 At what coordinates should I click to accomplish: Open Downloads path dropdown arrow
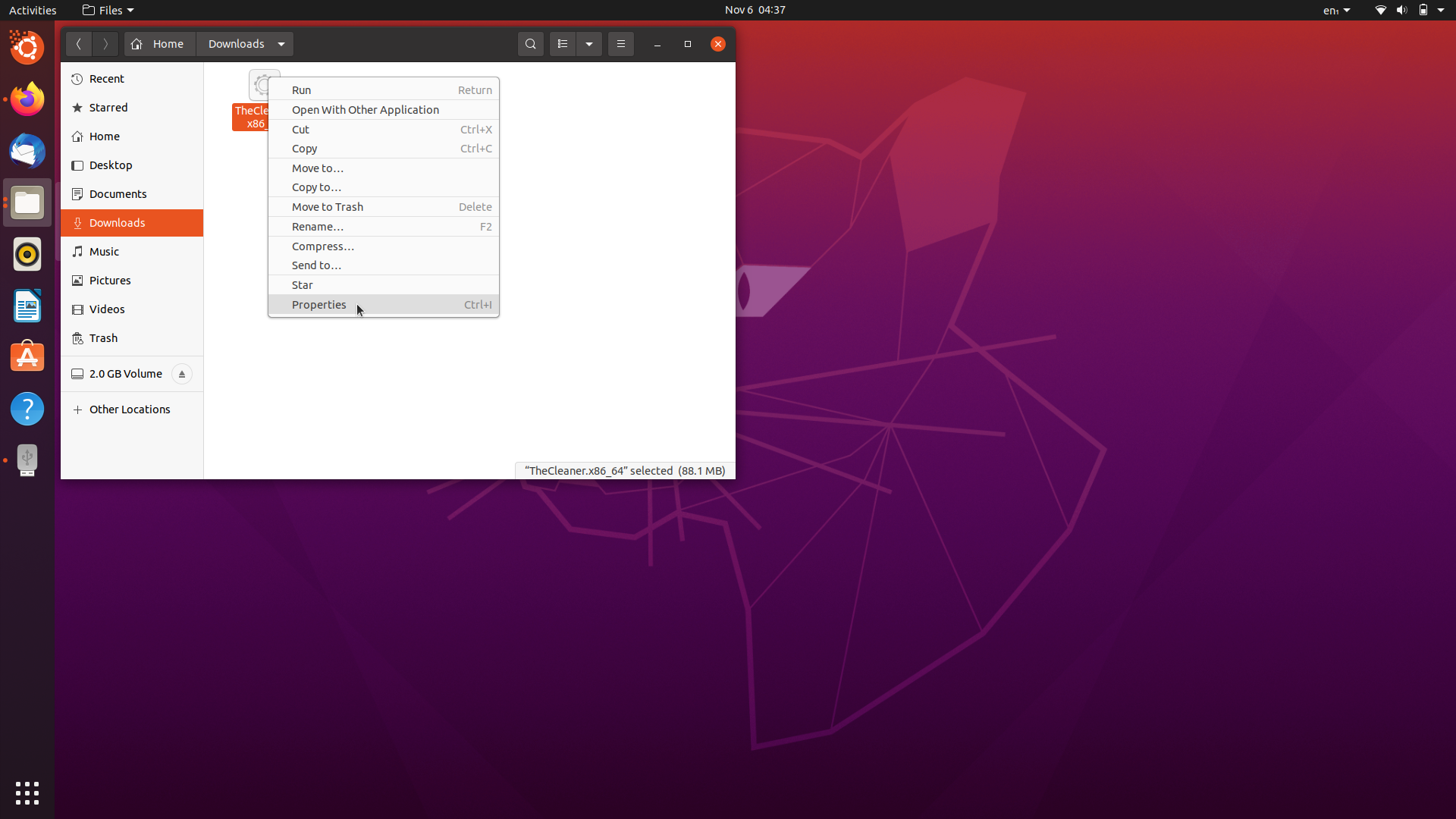tap(281, 44)
